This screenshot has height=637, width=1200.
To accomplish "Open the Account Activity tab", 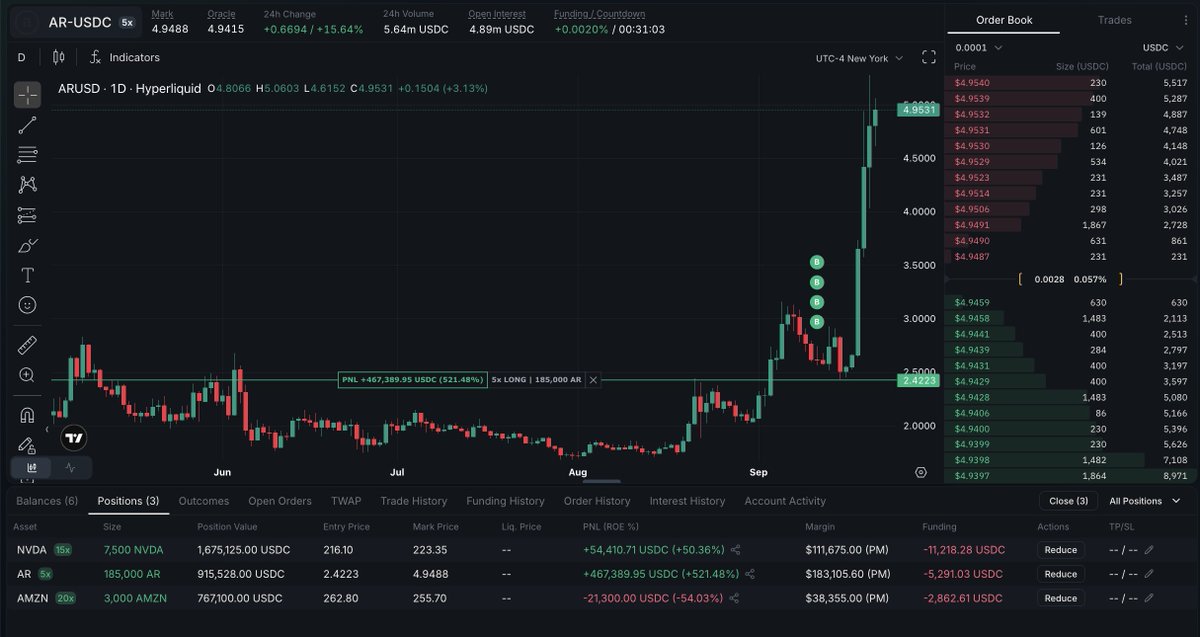I will click(785, 501).
